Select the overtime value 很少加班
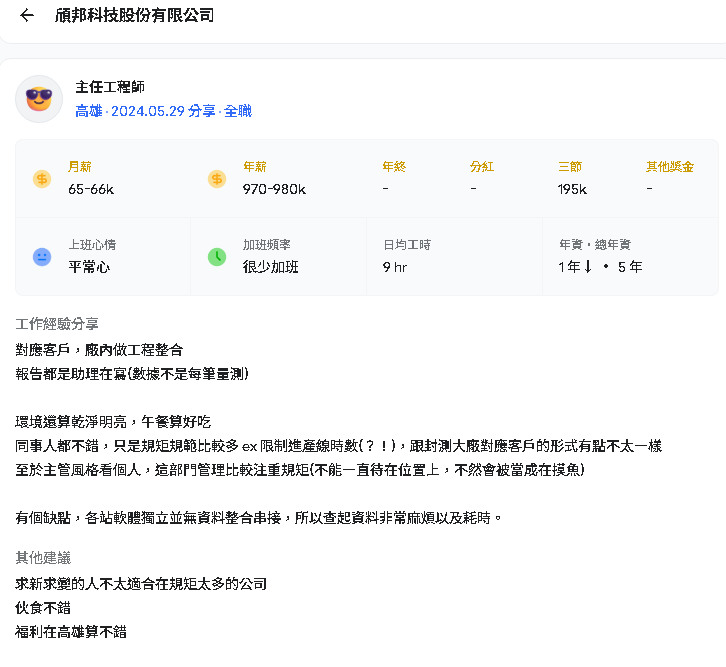 pyautogui.click(x=271, y=267)
